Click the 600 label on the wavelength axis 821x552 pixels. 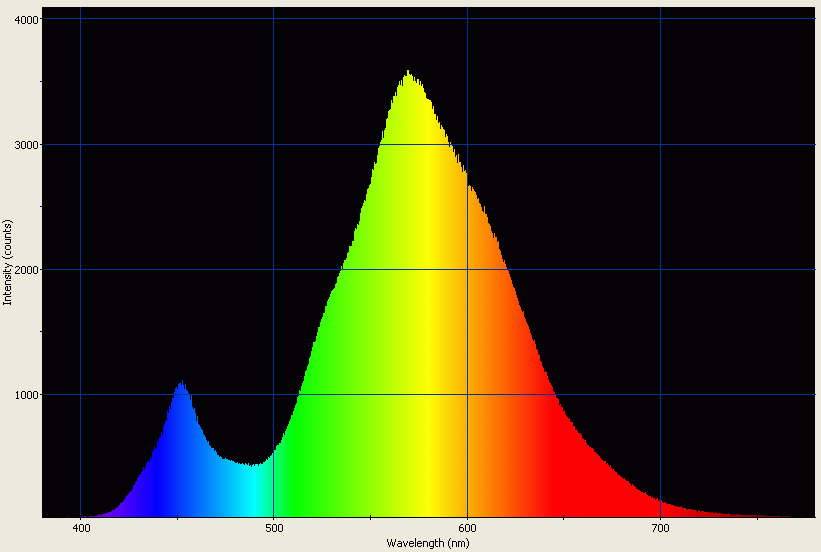[467, 527]
